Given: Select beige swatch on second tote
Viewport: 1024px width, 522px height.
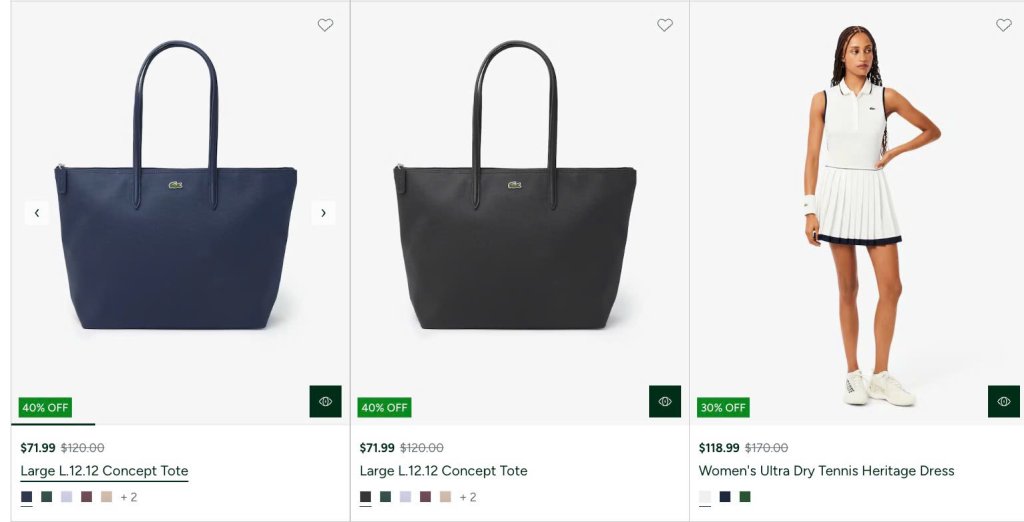Looking at the screenshot, I should coord(445,497).
